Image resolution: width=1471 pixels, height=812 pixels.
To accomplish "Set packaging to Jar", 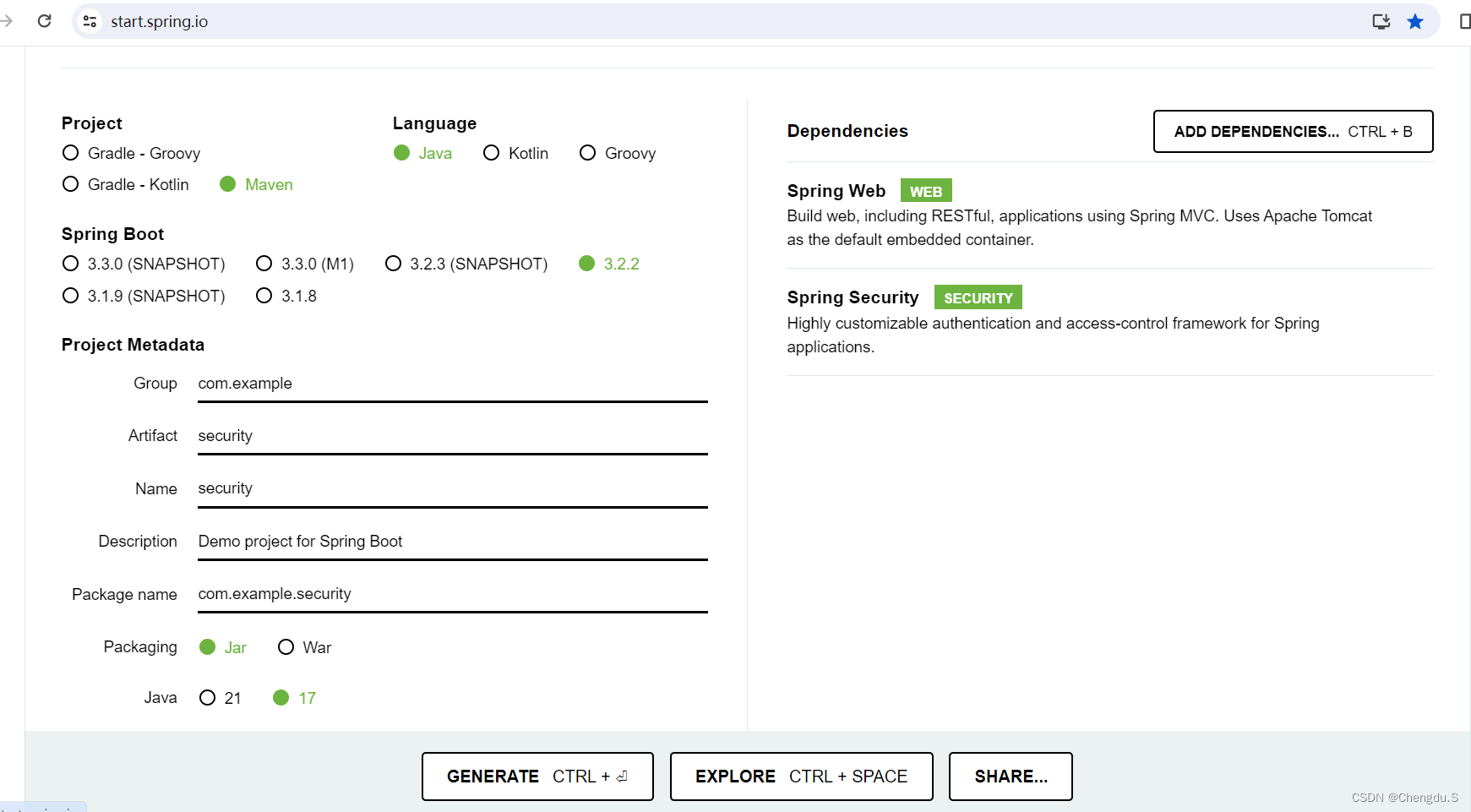I will point(223,647).
